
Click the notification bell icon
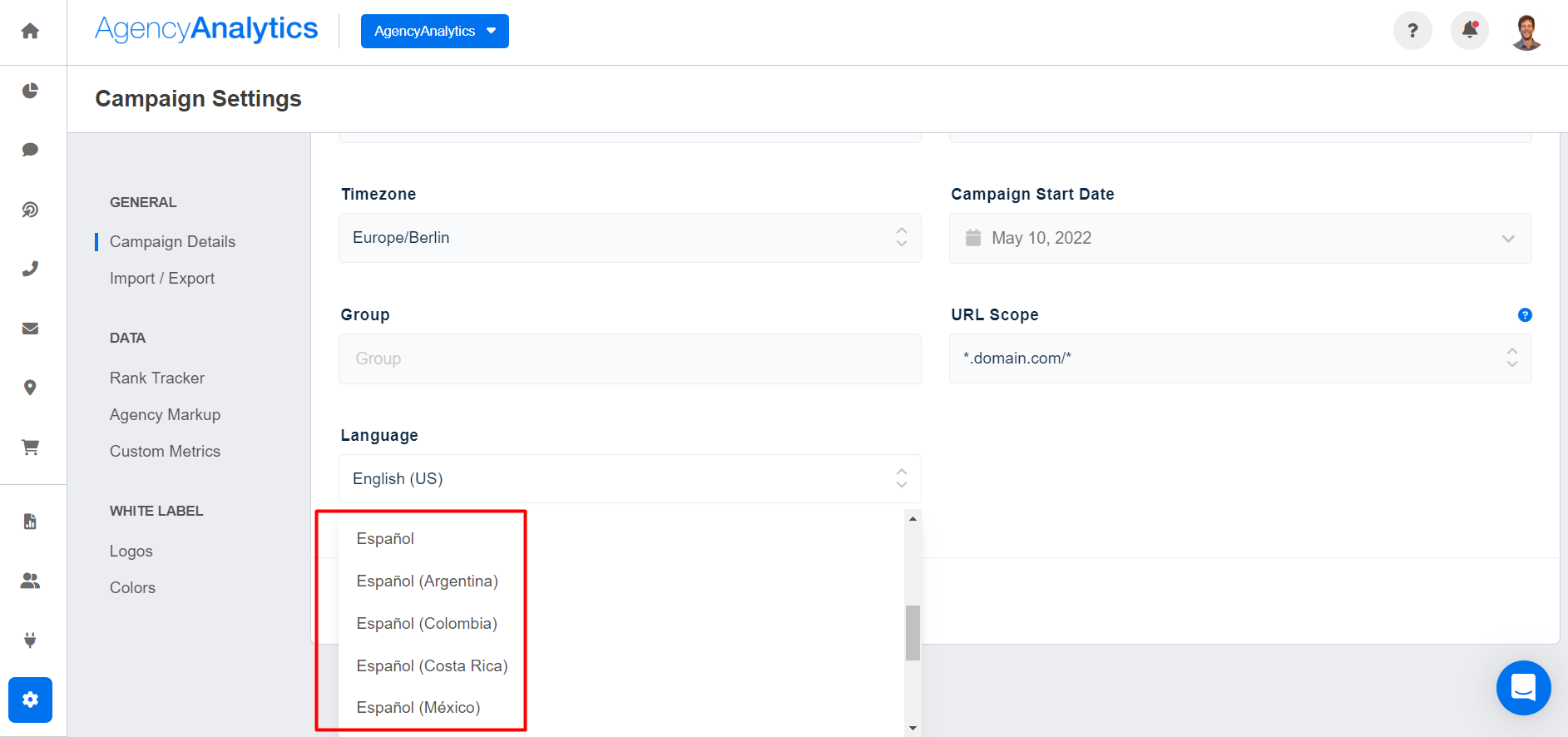click(1469, 31)
